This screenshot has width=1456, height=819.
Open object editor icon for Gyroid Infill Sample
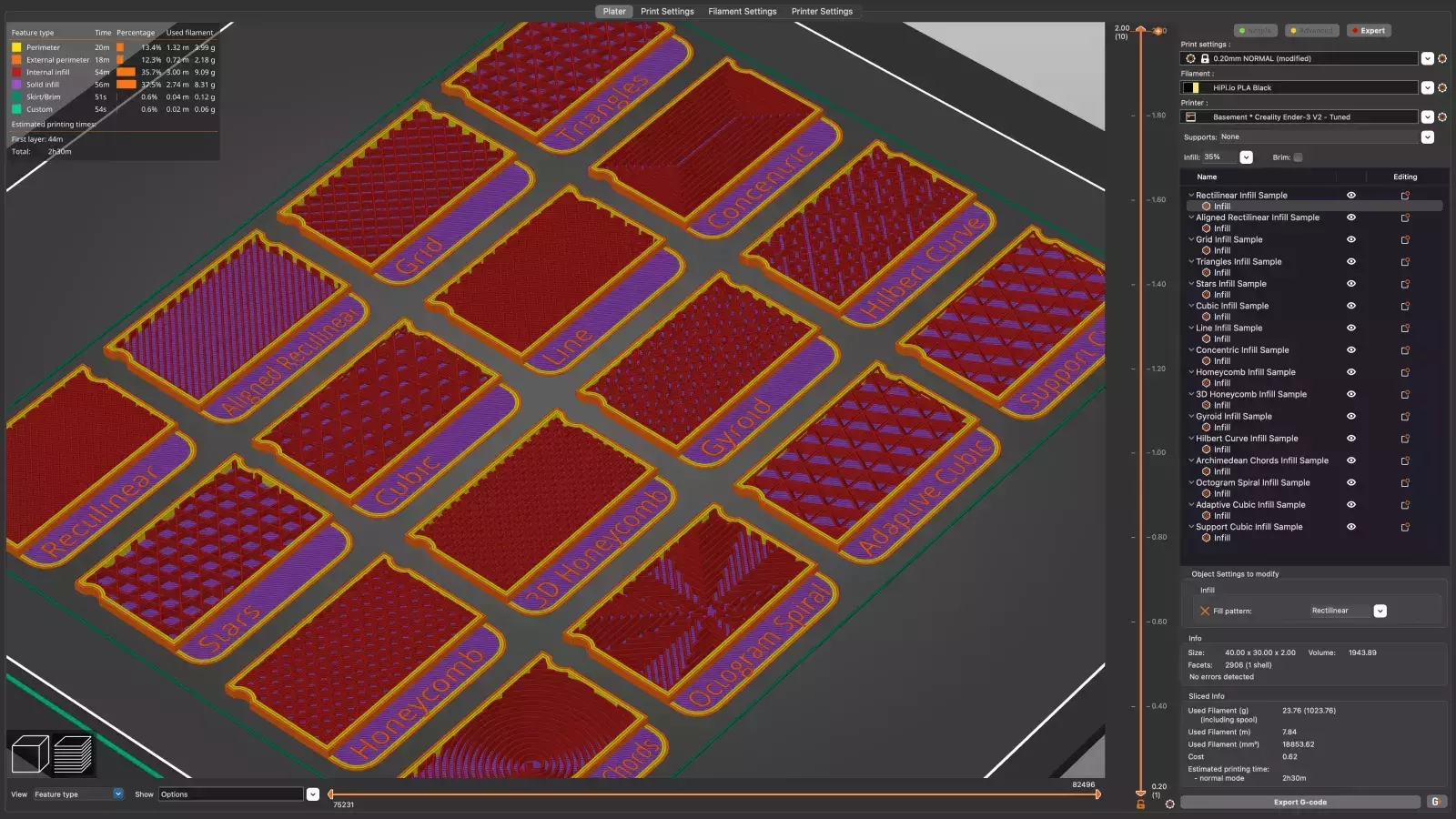[x=1406, y=416]
